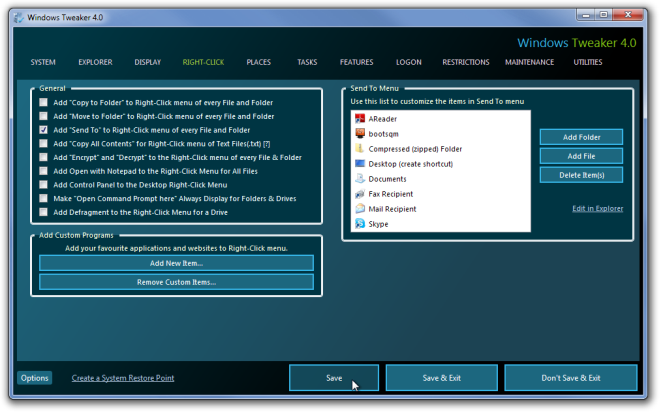Select 'Compressed (zipped) Folder' entry text
Viewport: 660px width, 412px height.
415,149
